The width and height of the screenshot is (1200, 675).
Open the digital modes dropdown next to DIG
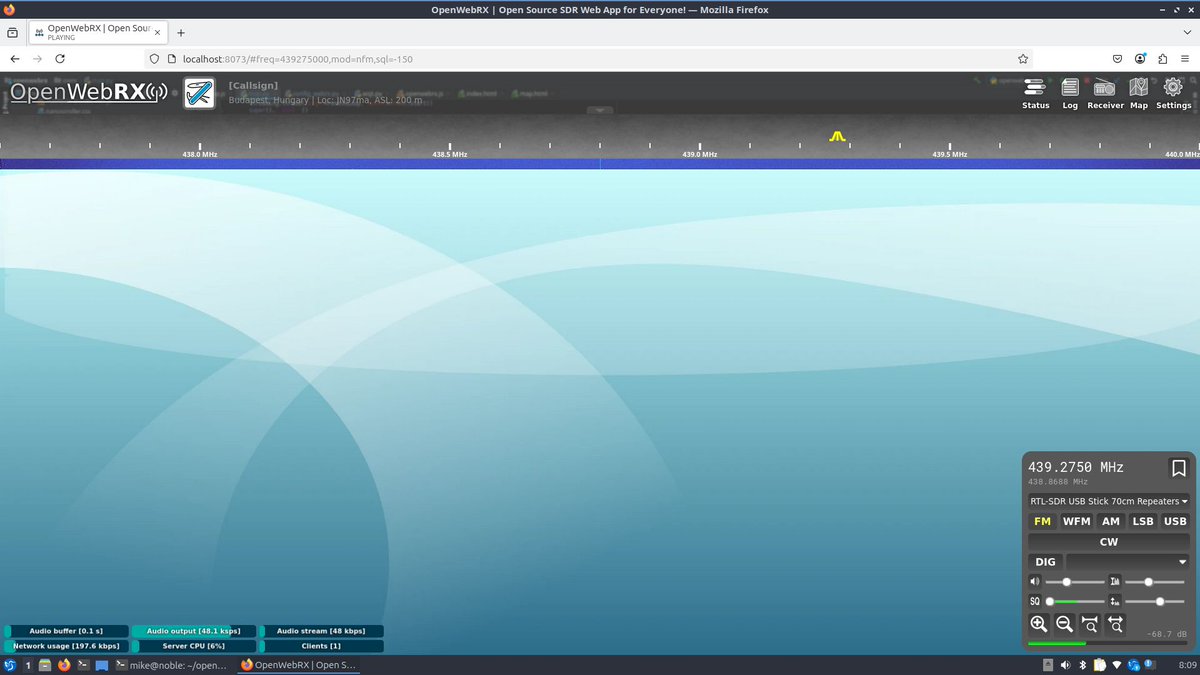tap(1128, 562)
